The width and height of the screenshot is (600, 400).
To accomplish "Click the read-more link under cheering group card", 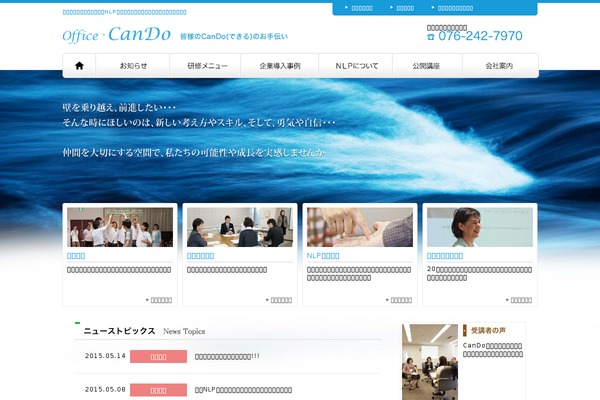I will (159, 300).
